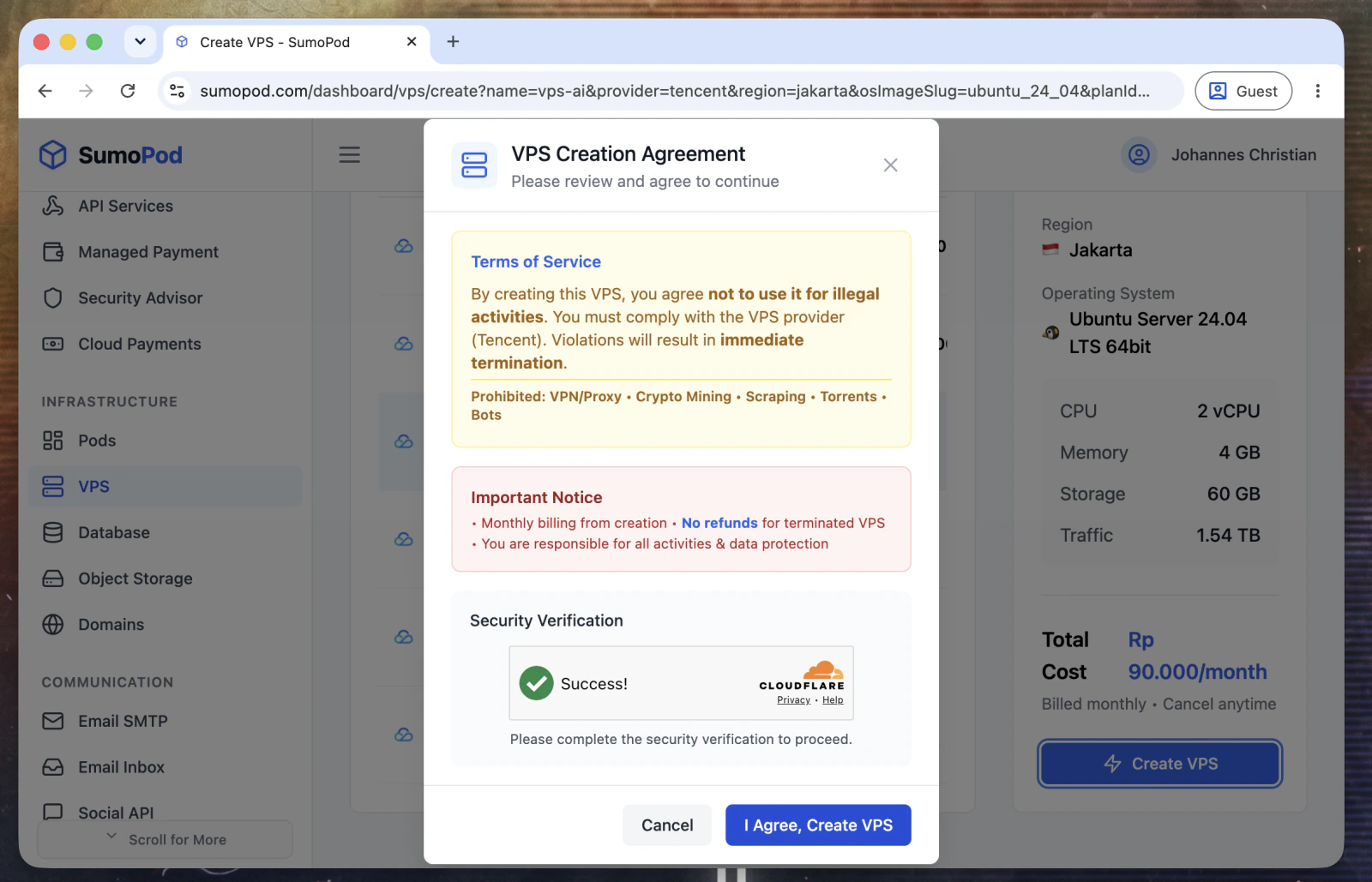The width and height of the screenshot is (1372, 882).
Task: Click the Jakarta region text
Action: pos(1101,250)
